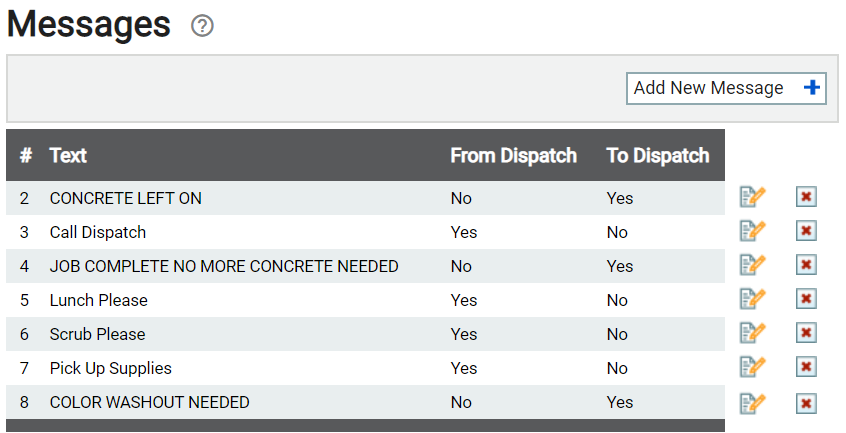Edit the Call Dispatch message

pos(753,231)
